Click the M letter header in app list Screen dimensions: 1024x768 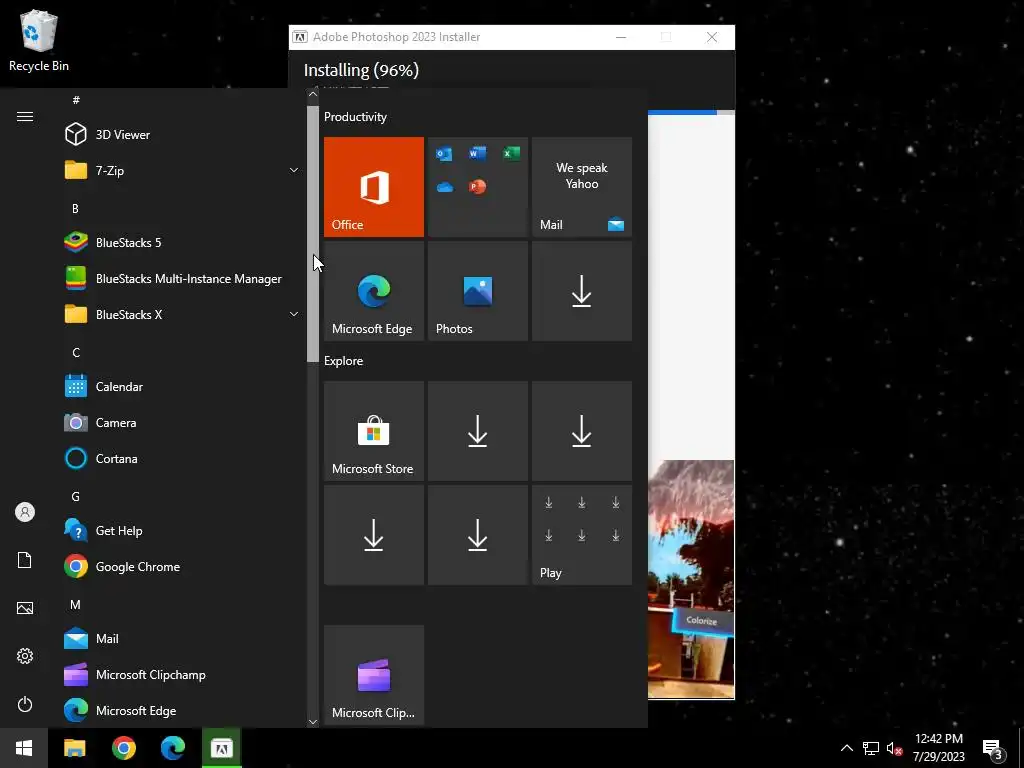coord(76,605)
